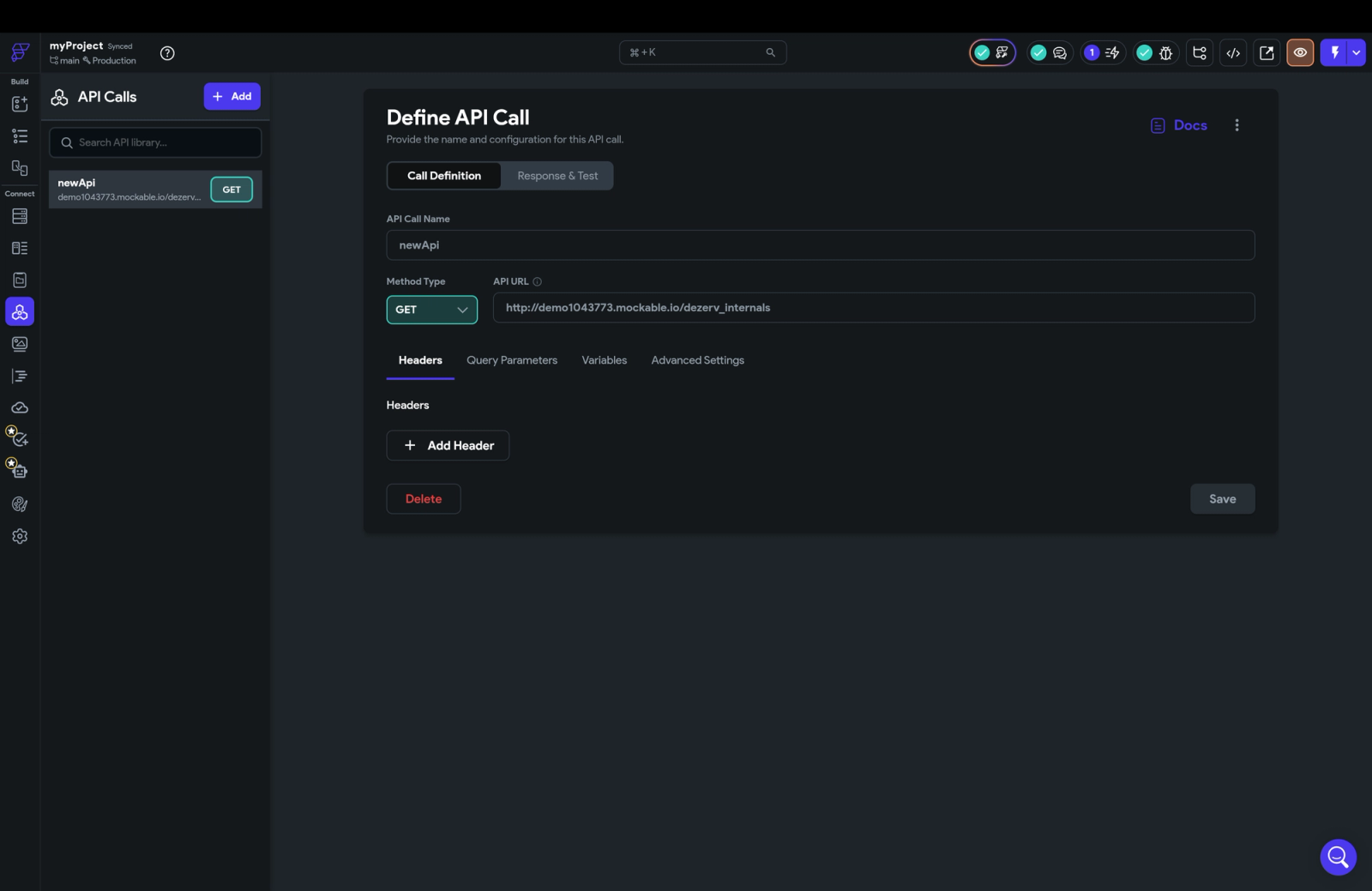Click the Search API library field

pyautogui.click(x=155, y=142)
